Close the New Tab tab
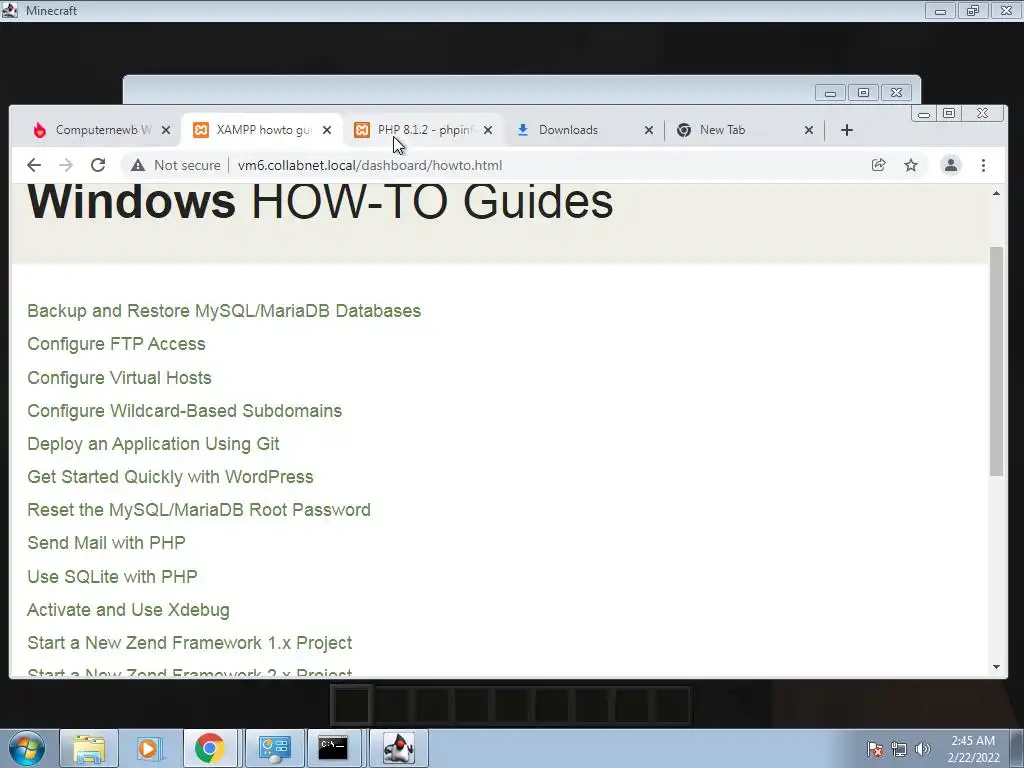Screen dimensions: 1024x768 (x=808, y=130)
